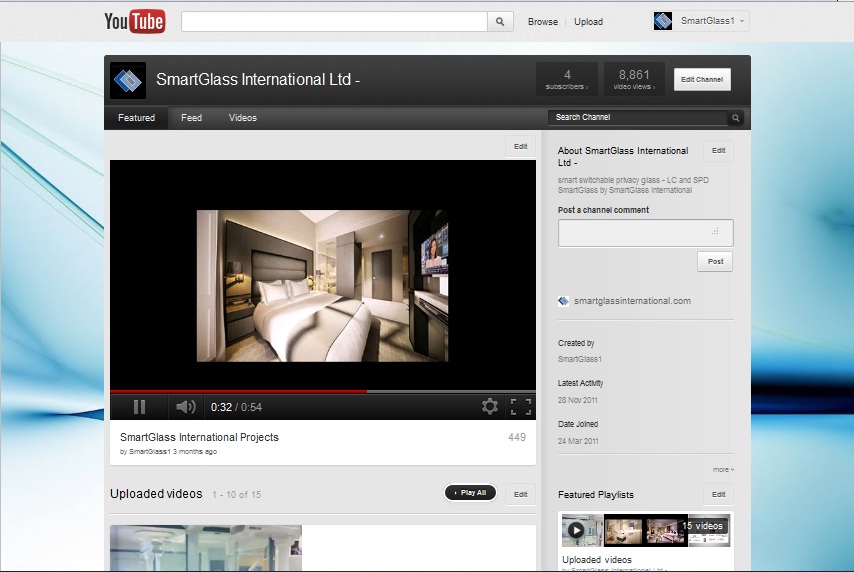Click the 28 Nov 2011 latest activity date
This screenshot has height=572, width=854.
tap(577, 400)
